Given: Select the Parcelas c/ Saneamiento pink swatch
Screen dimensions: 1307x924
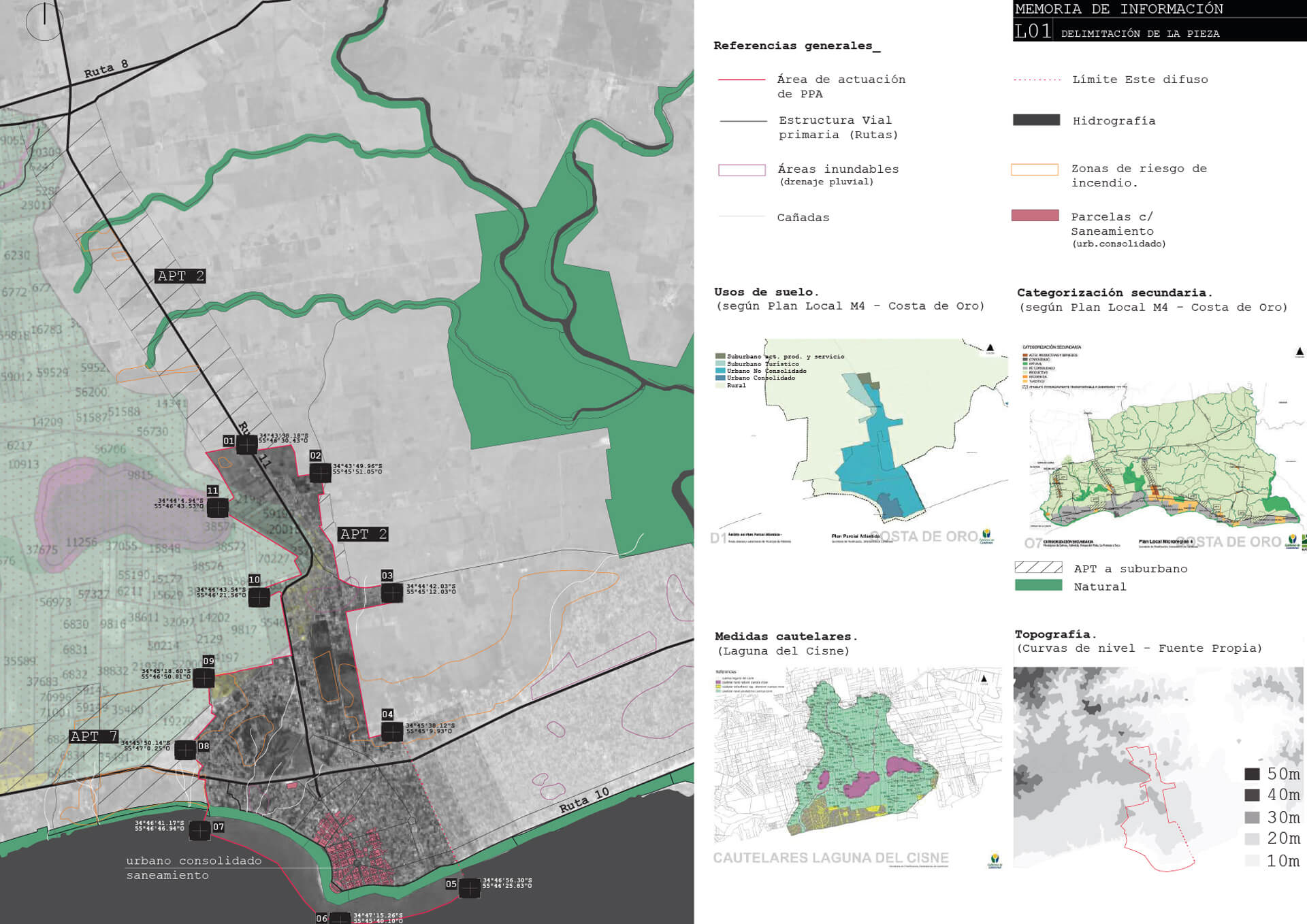Looking at the screenshot, I should click(1035, 216).
